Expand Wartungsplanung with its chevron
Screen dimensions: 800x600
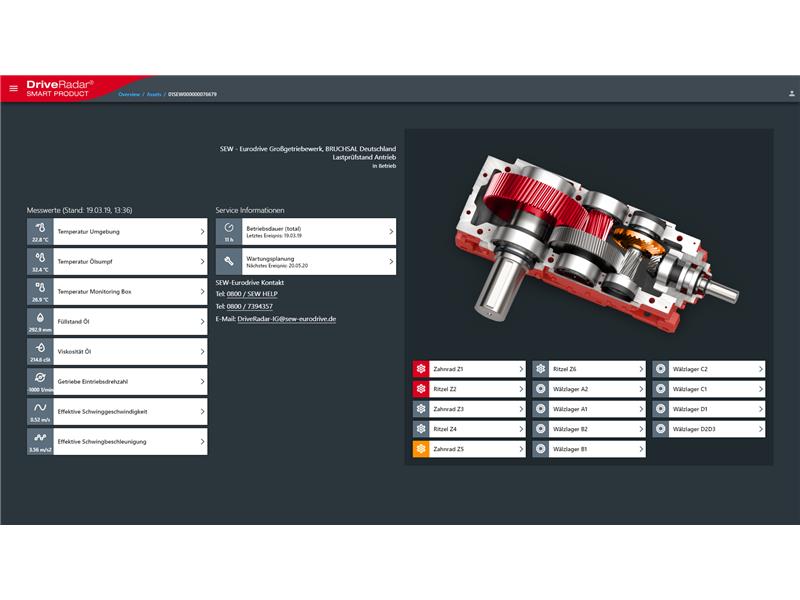(391, 262)
